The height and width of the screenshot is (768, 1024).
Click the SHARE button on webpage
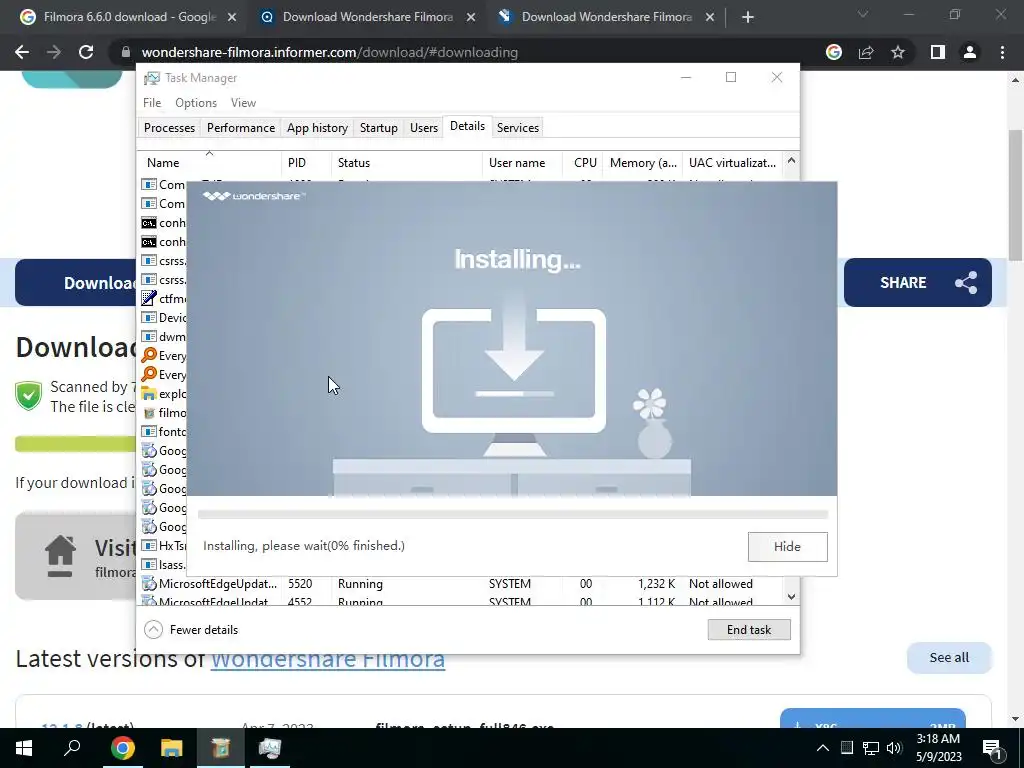(918, 283)
